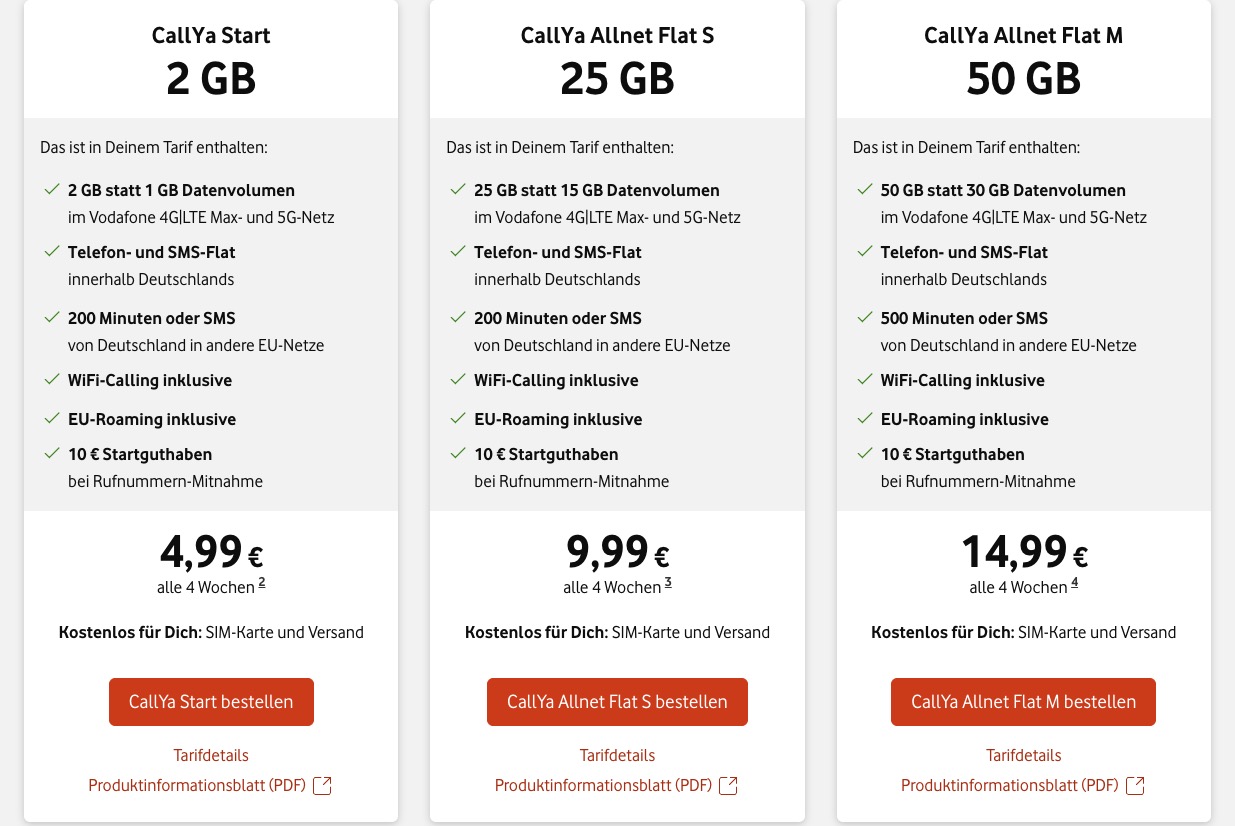This screenshot has width=1235, height=826.
Task: Click the checkmark next to EU-Roaming in Allnet Flat S
Action: [458, 418]
